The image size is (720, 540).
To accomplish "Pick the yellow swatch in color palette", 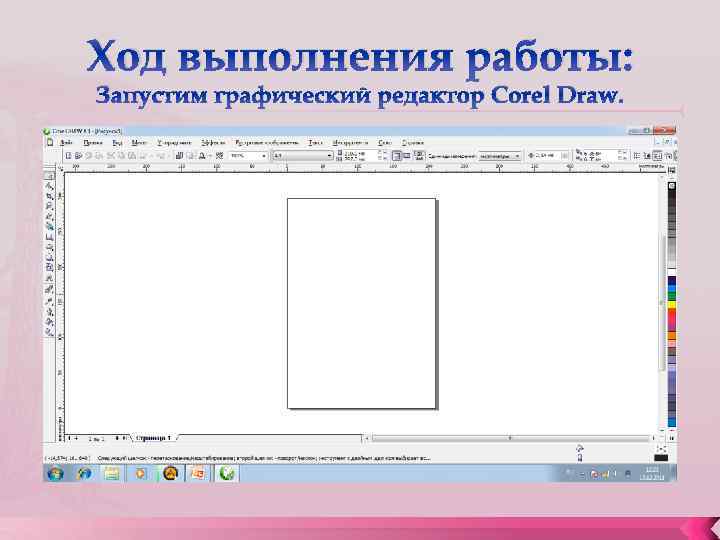I will (672, 304).
